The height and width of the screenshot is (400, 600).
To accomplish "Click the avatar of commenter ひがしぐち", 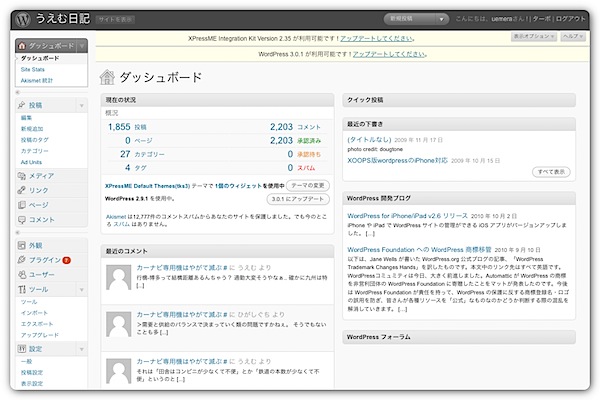I will [119, 324].
